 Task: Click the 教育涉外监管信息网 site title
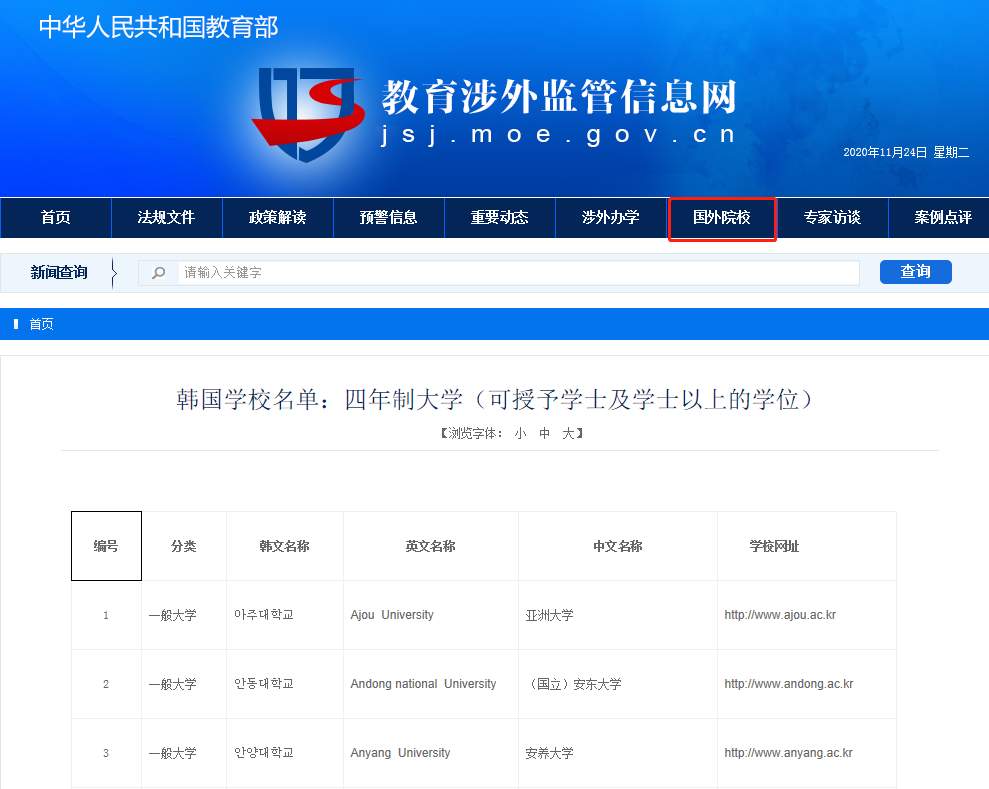click(559, 96)
